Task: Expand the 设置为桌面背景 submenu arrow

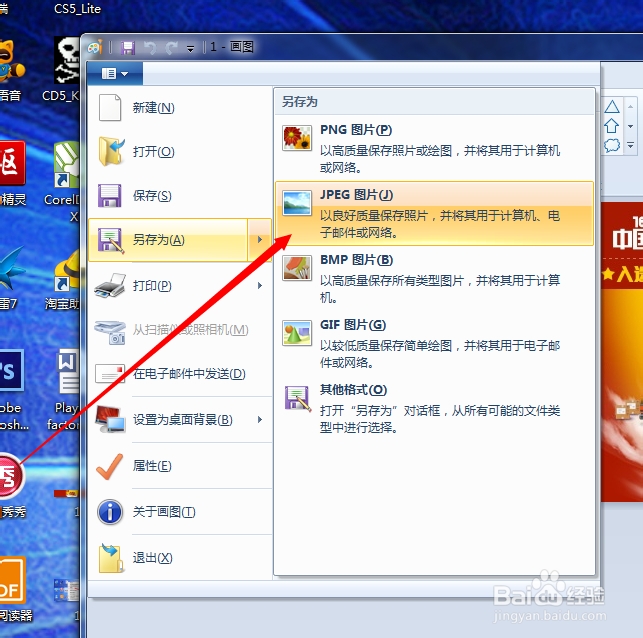Action: coord(260,419)
